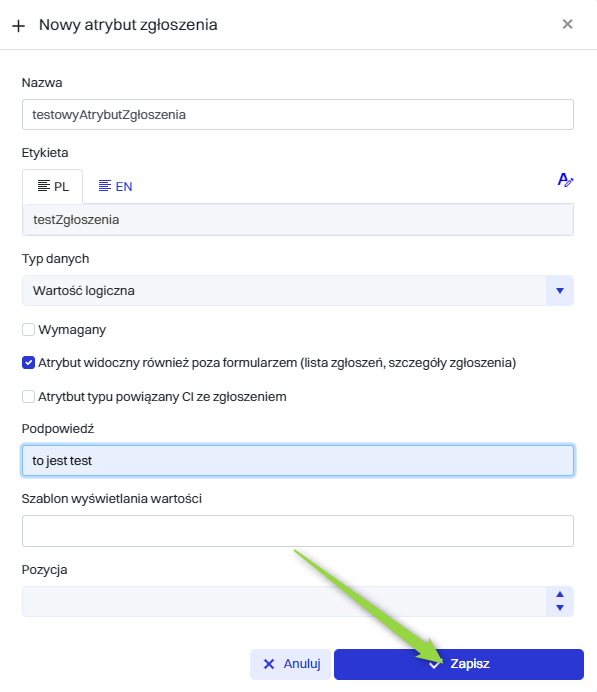The image size is (597, 692).
Task: Click the plus icon in dialog header
Action: [19, 26]
